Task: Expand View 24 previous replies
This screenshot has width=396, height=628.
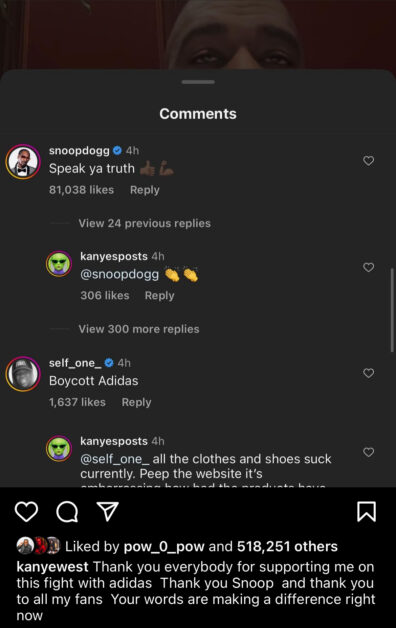Action: click(145, 223)
